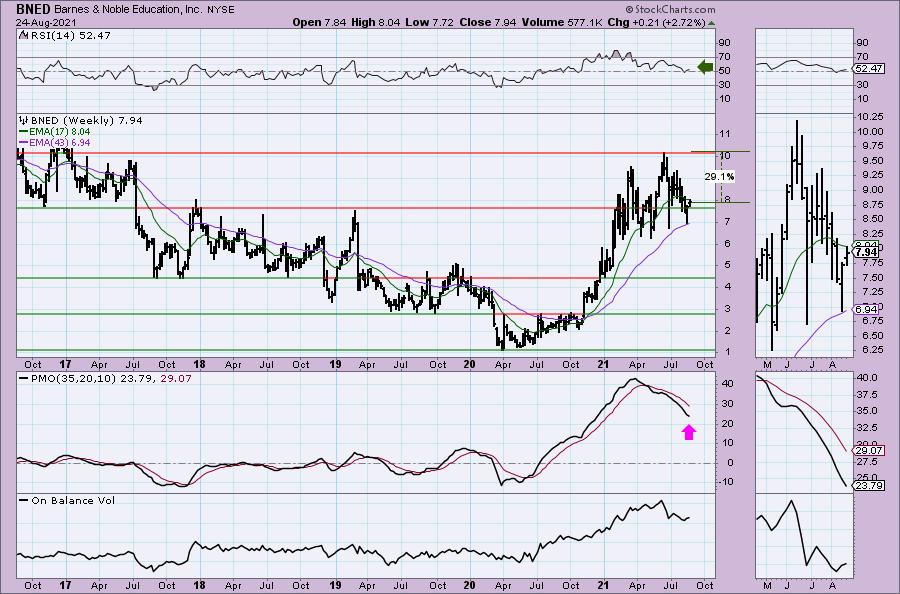Click PMO(35,20,10) 23.79, 29.07 label
Image resolution: width=900 pixels, height=594 pixels.
(x=111, y=379)
